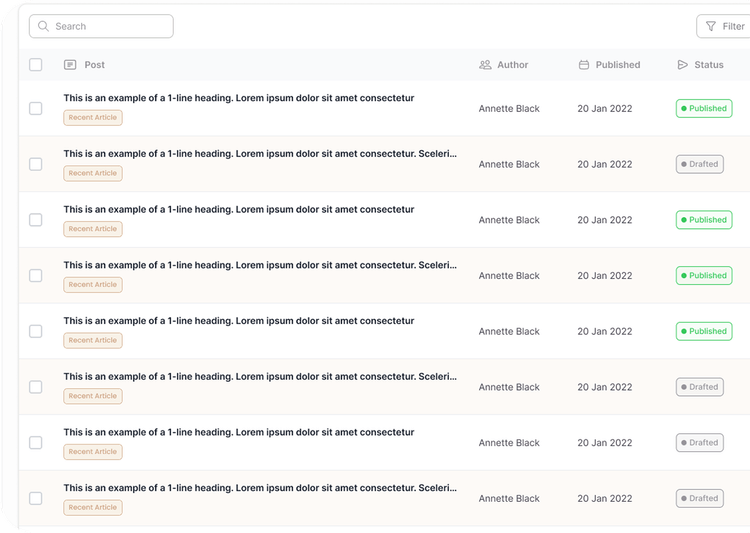Tick the fifth row's checkbox
The image size is (750, 533).
(36, 331)
